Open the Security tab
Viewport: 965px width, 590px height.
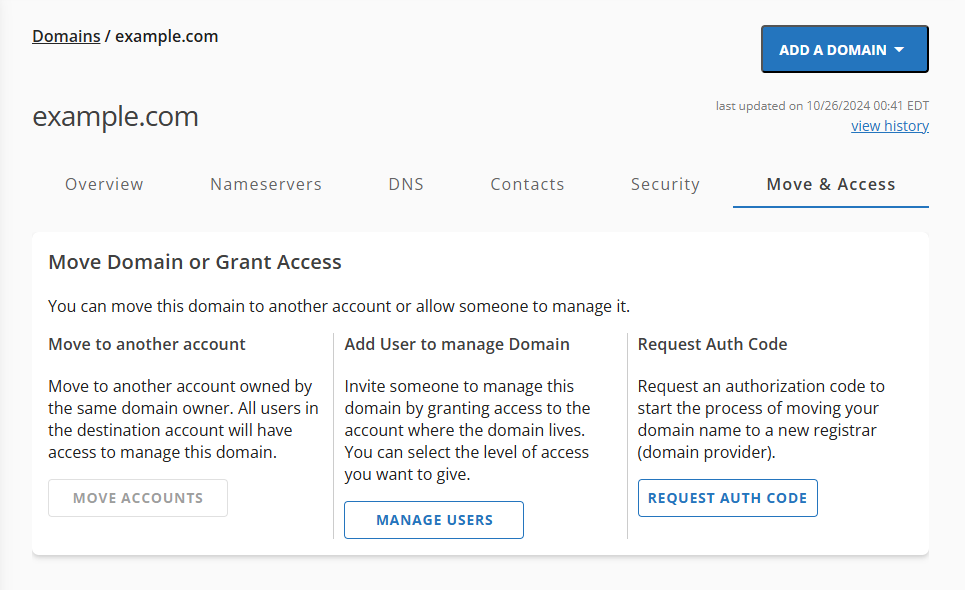(x=665, y=184)
